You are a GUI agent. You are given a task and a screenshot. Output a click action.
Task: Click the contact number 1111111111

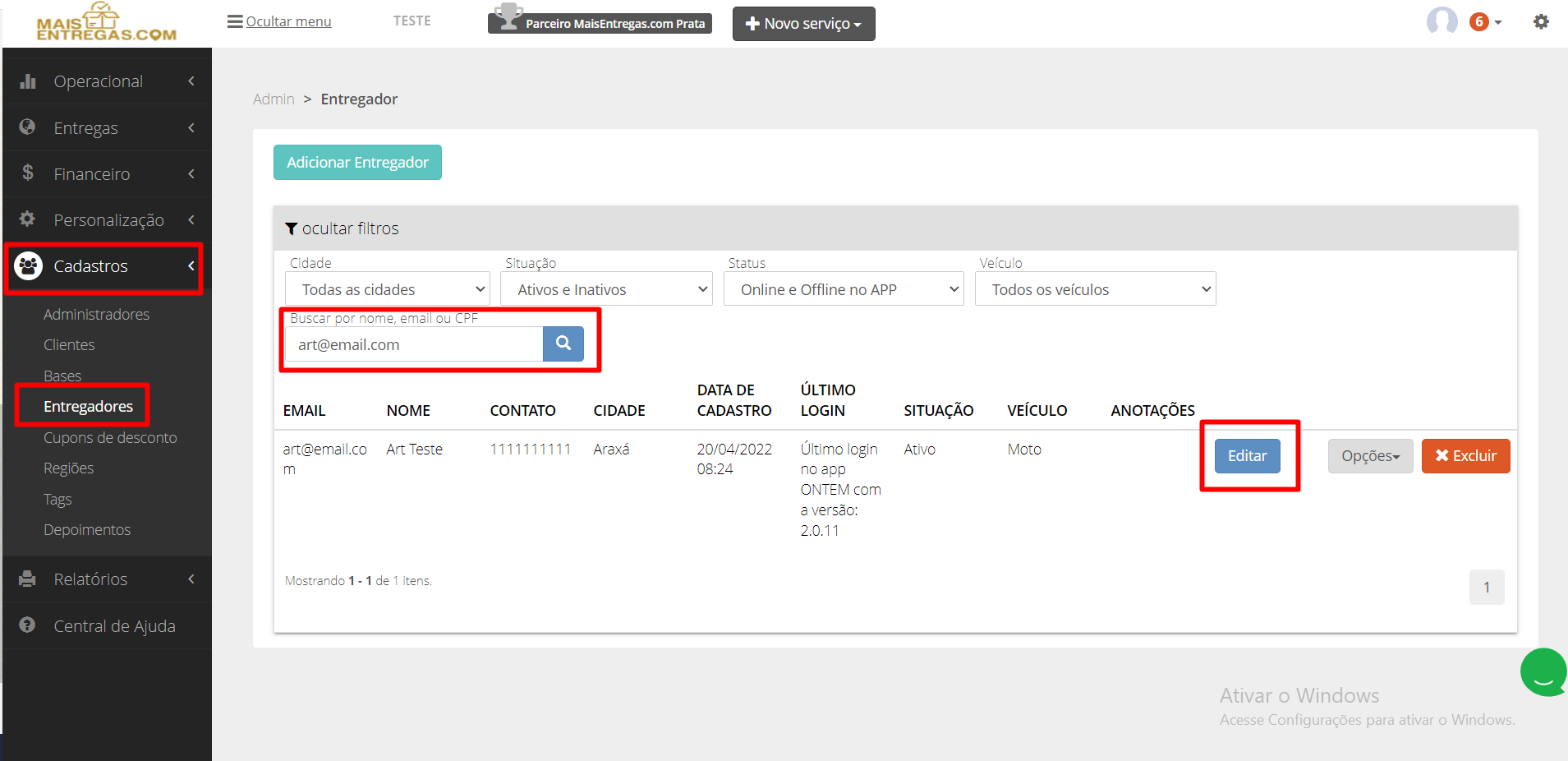point(530,449)
